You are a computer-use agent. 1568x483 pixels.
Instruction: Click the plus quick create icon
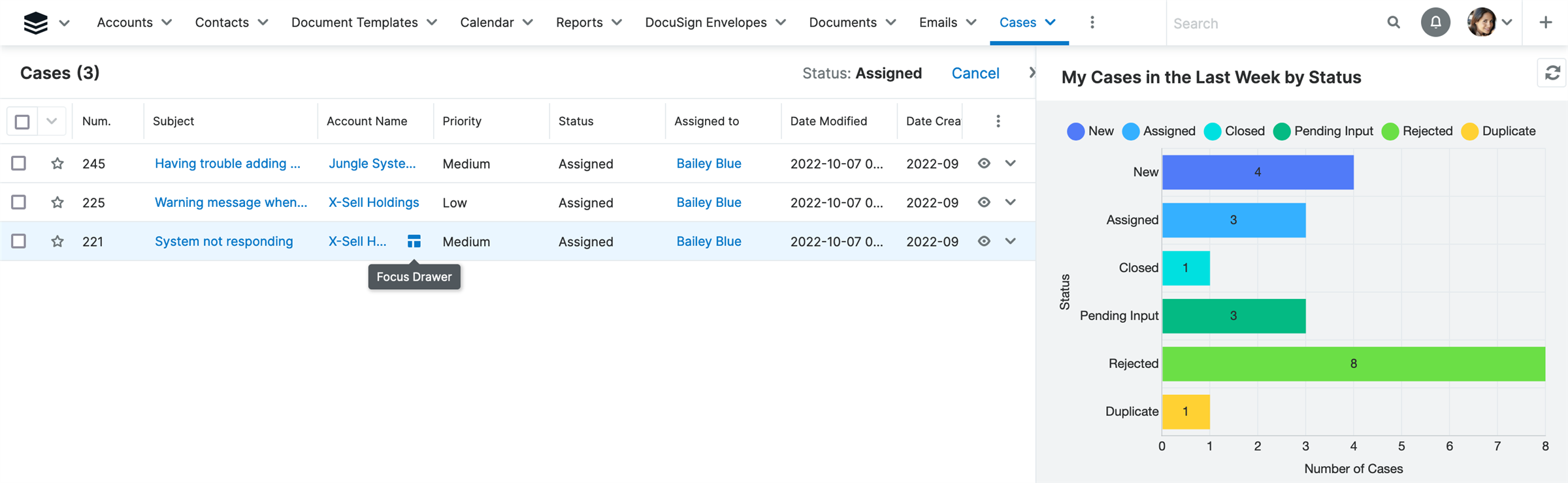[x=1545, y=23]
